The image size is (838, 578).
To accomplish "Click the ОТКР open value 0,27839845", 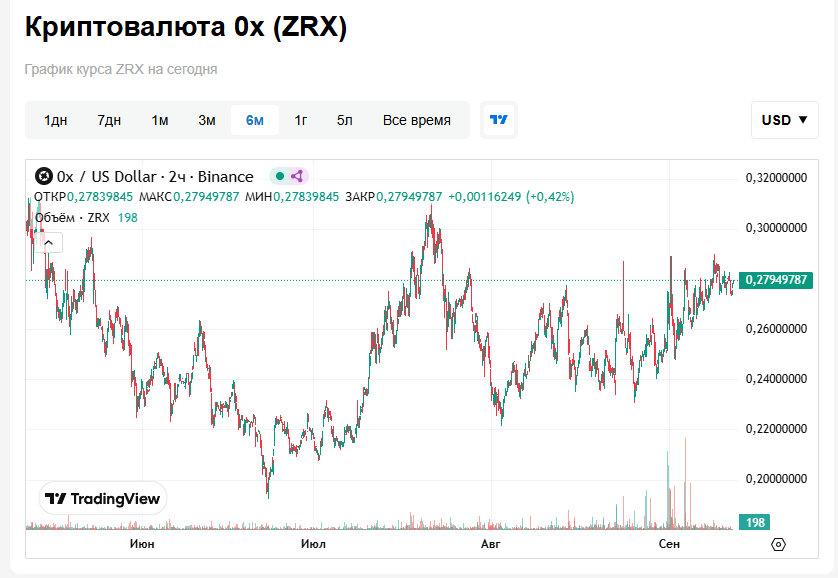I will pos(100,197).
